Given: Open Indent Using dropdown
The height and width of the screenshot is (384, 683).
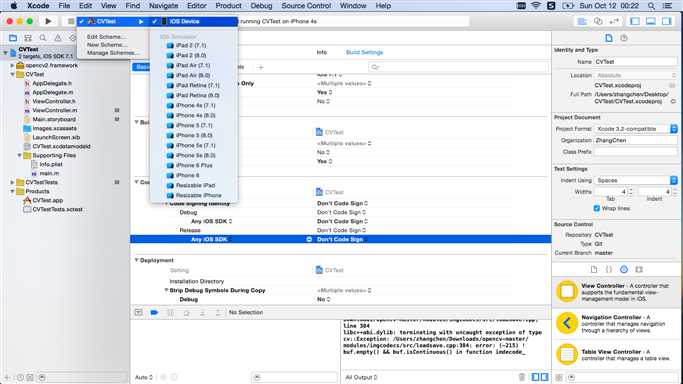Looking at the screenshot, I should [636, 180].
